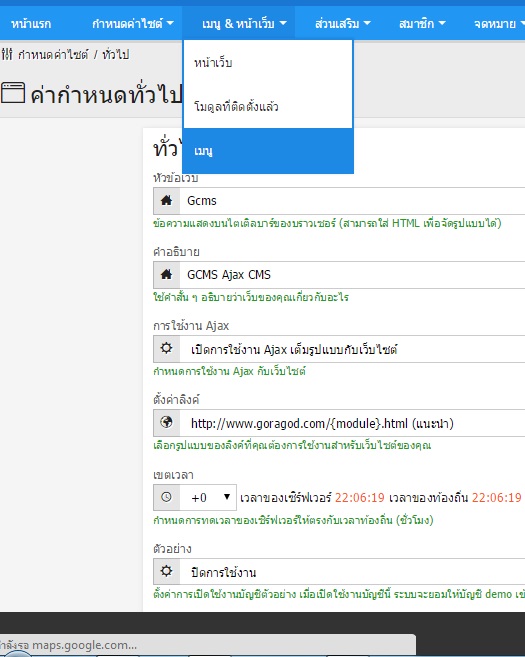Click the server time 22:06:19 value

[359, 497]
